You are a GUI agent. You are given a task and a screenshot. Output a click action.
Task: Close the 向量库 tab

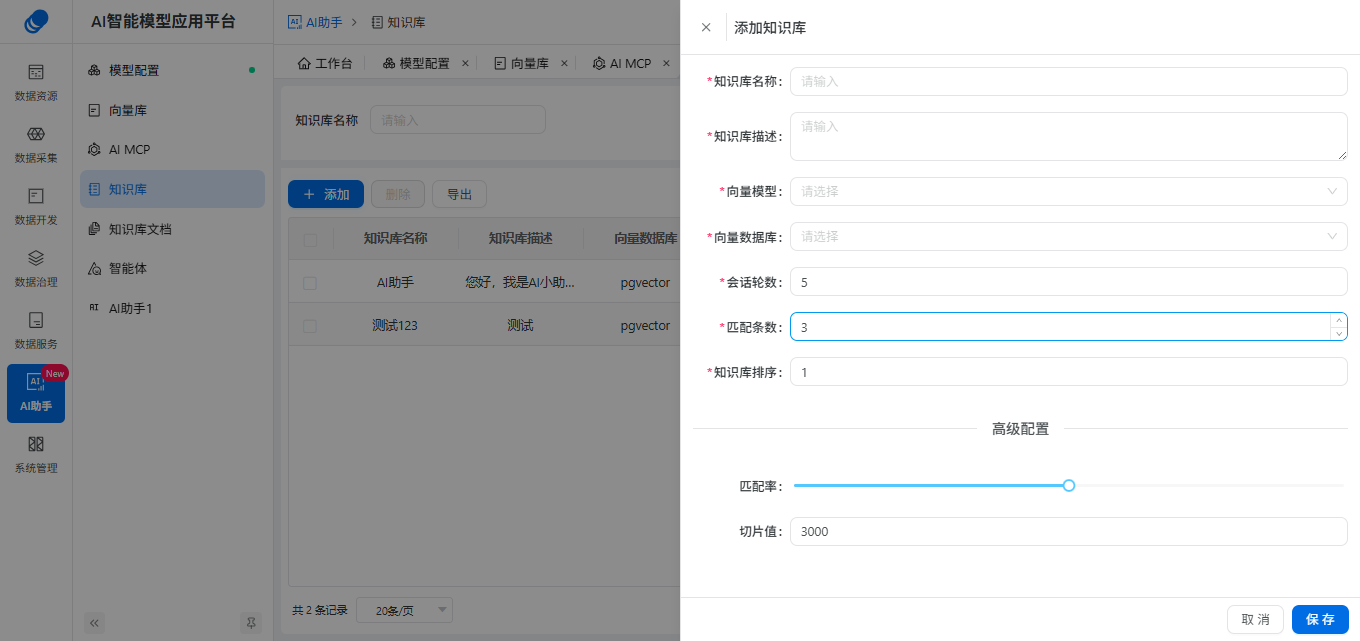(564, 63)
